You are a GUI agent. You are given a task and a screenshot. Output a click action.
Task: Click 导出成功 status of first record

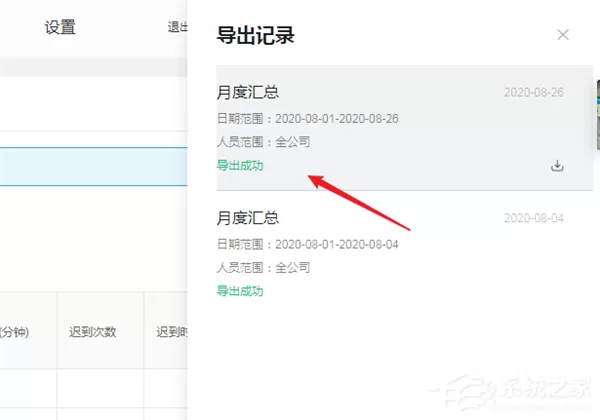(240, 166)
